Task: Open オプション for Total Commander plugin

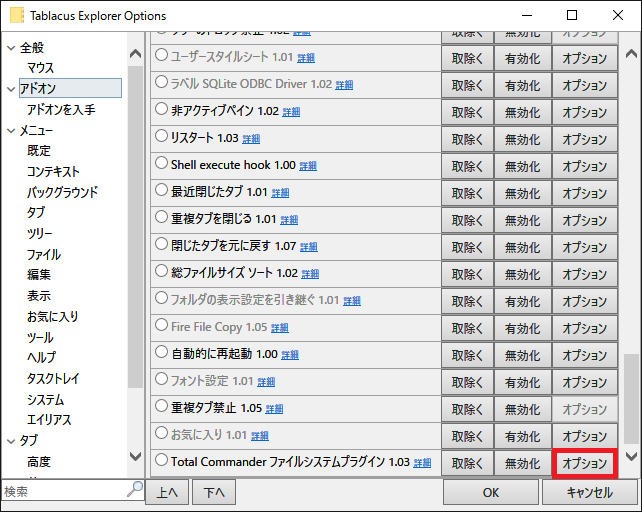Action: (585, 464)
